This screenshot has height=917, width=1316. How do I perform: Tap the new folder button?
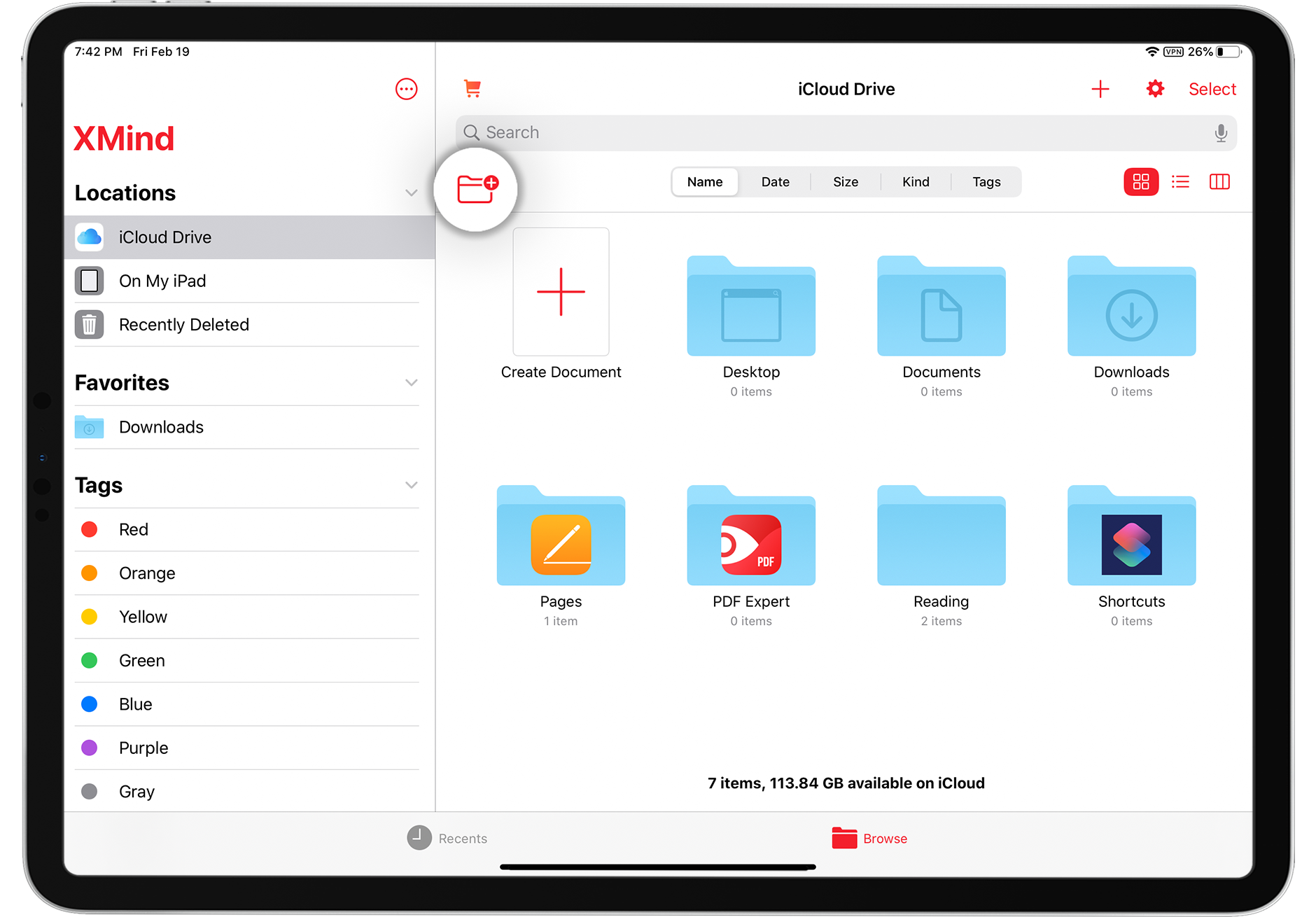(x=476, y=189)
